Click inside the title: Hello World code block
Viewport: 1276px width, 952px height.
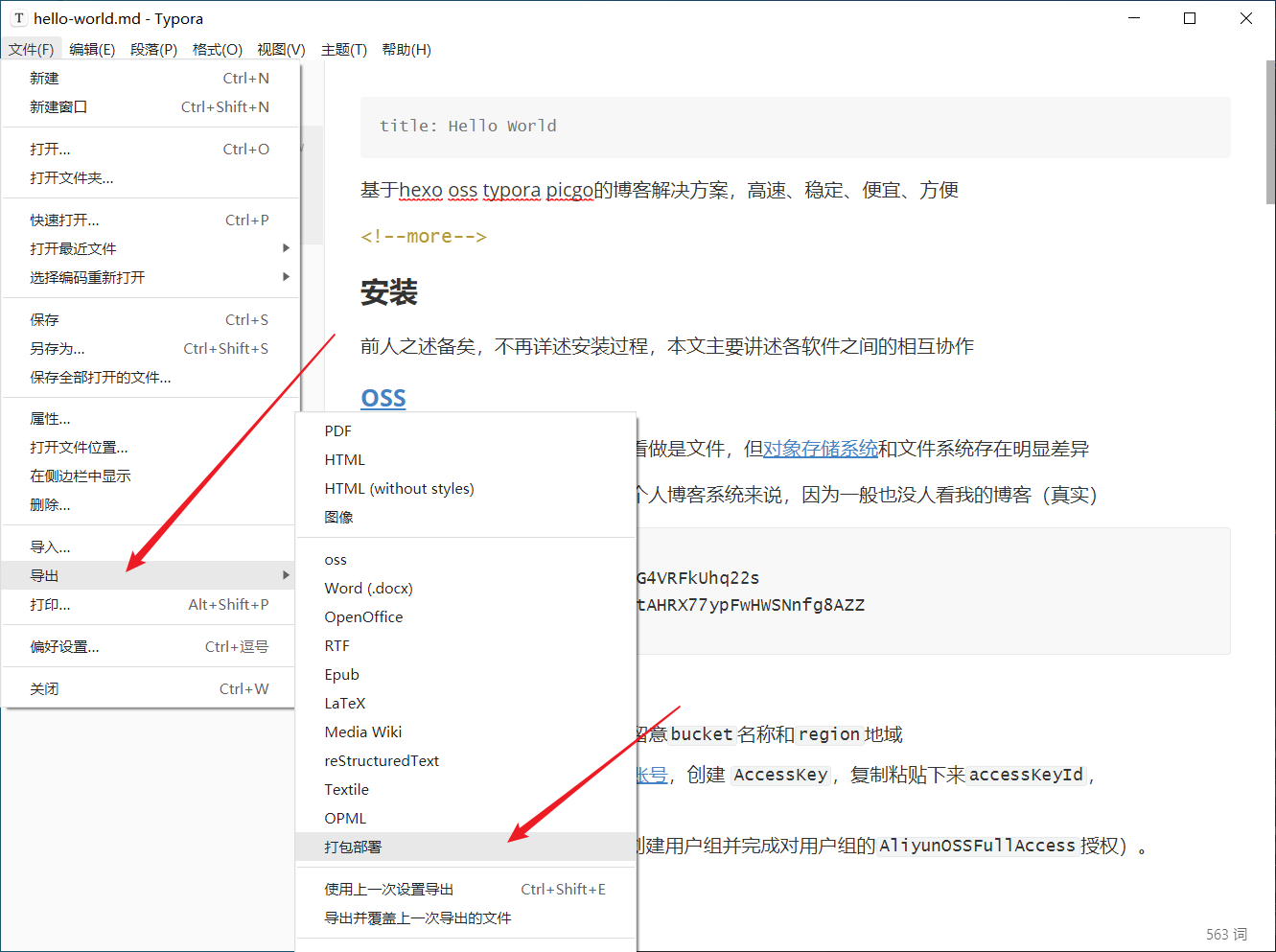point(794,127)
